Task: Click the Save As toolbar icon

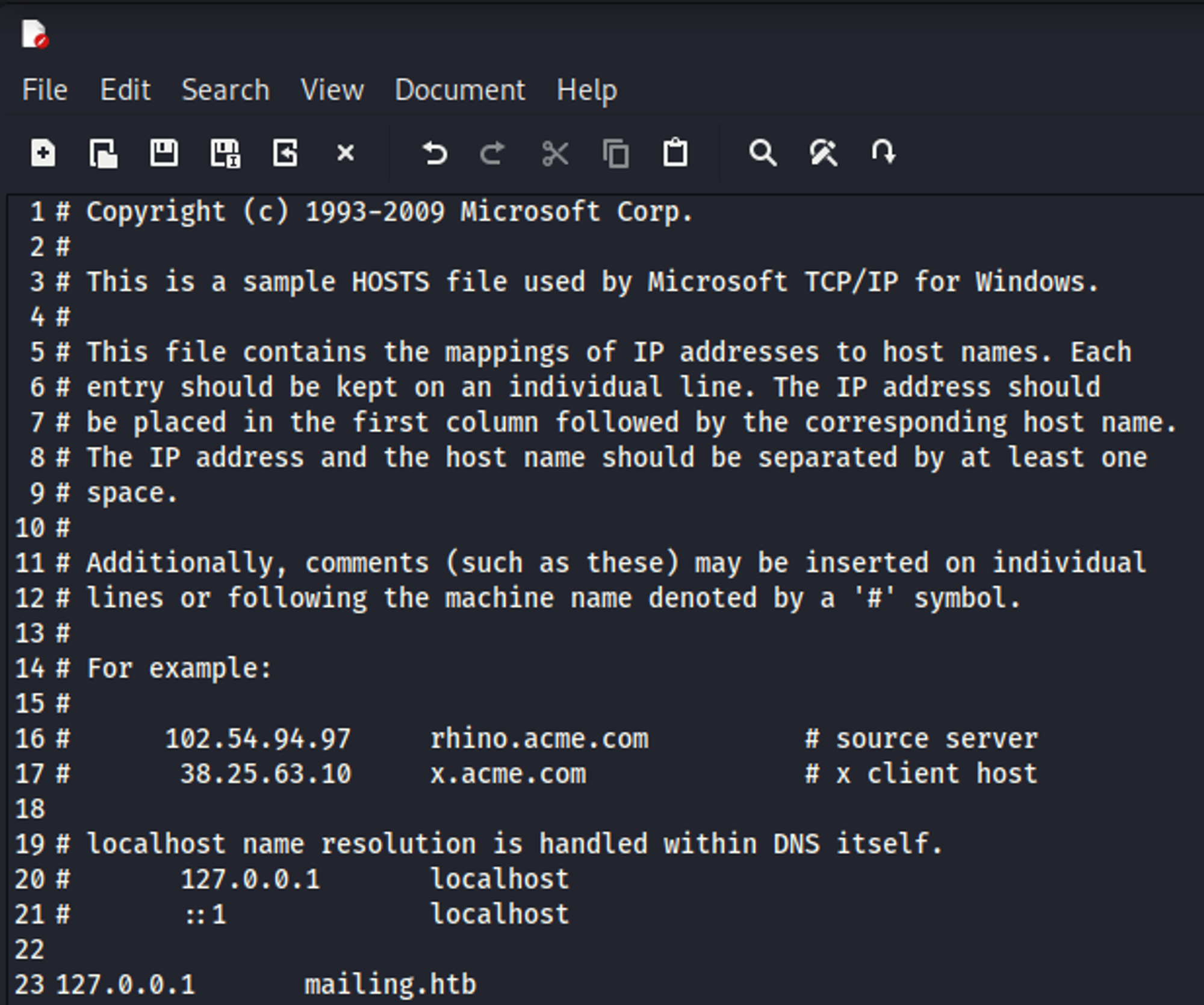Action: pyautogui.click(x=225, y=153)
